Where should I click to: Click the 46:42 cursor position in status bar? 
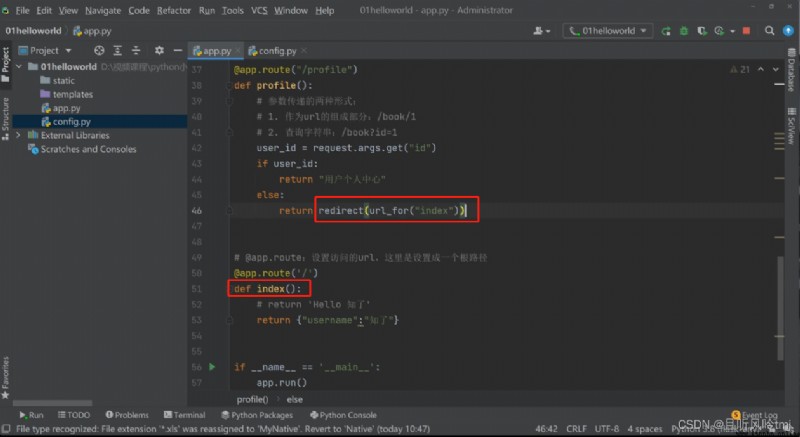[546, 429]
